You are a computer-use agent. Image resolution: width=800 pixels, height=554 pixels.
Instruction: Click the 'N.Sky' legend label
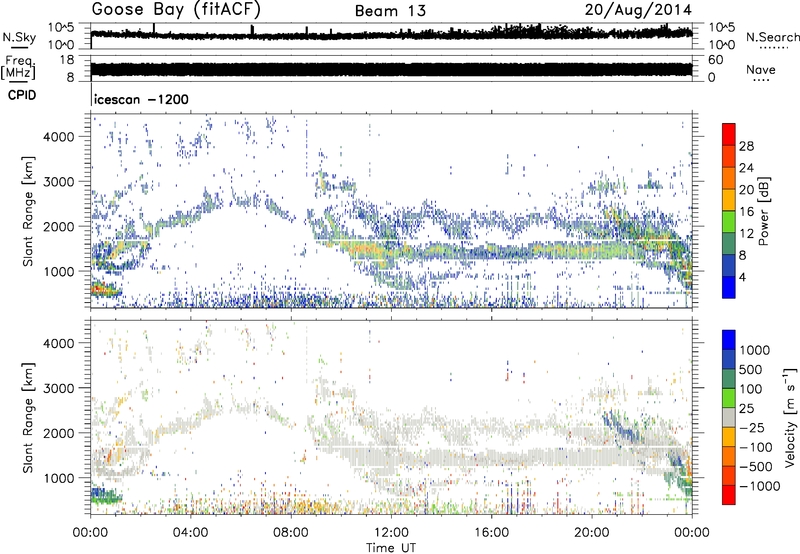[x=19, y=37]
